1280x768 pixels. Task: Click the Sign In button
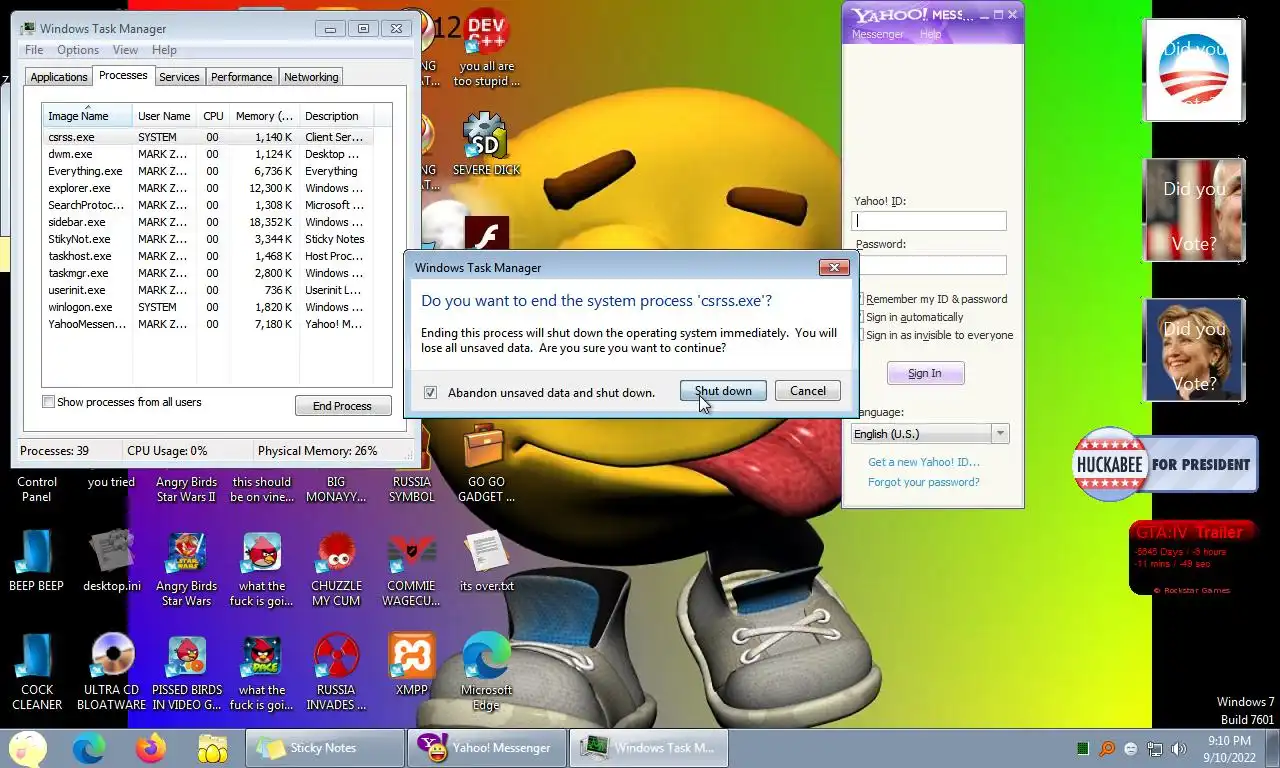pos(925,373)
